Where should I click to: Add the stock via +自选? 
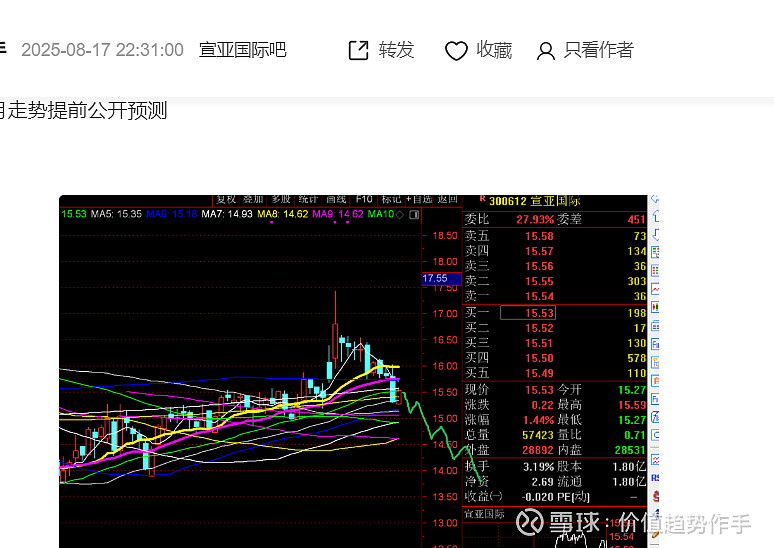(x=419, y=199)
